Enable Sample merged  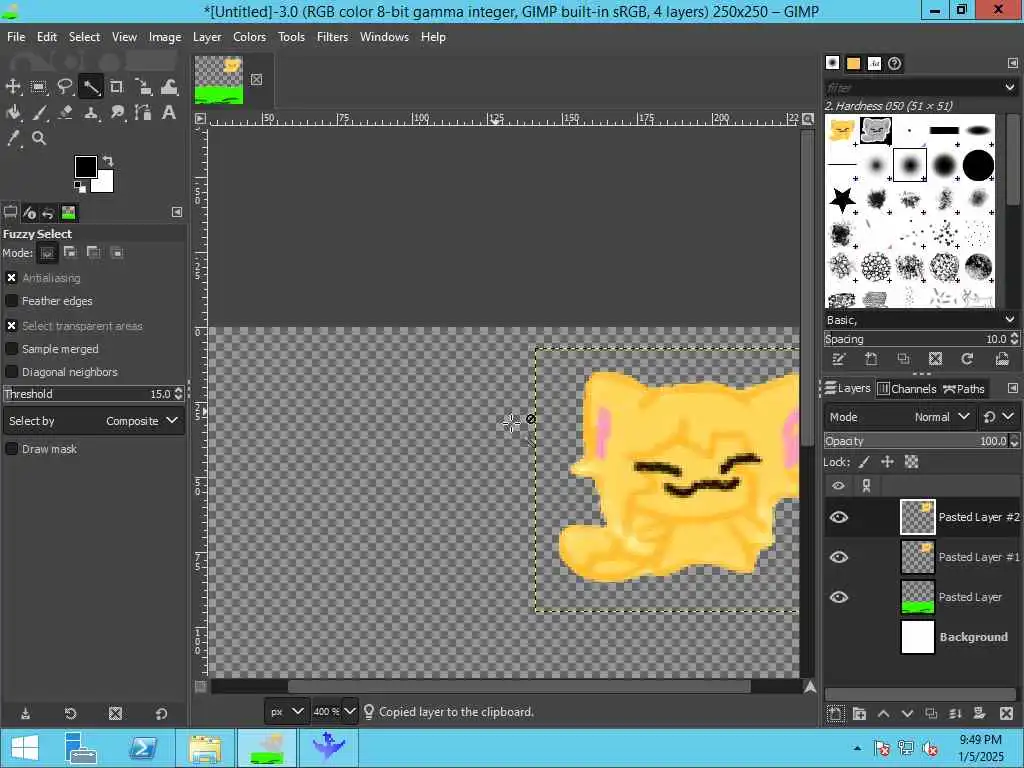tap(12, 349)
